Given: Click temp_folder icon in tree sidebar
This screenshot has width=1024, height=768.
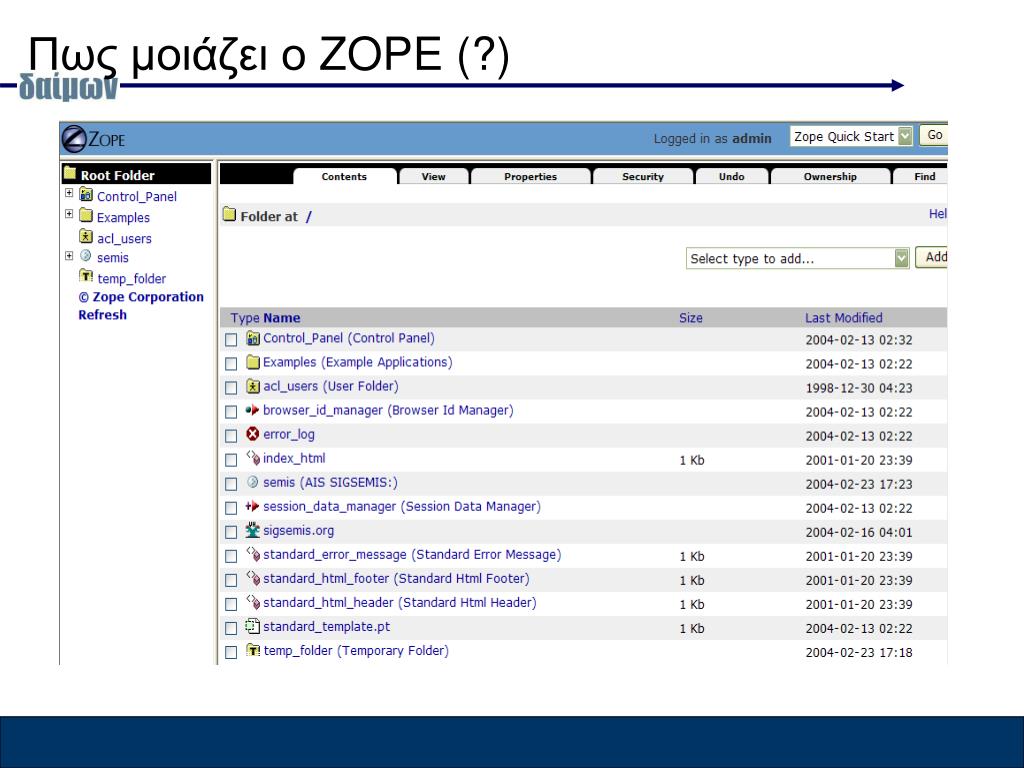Looking at the screenshot, I should (86, 276).
